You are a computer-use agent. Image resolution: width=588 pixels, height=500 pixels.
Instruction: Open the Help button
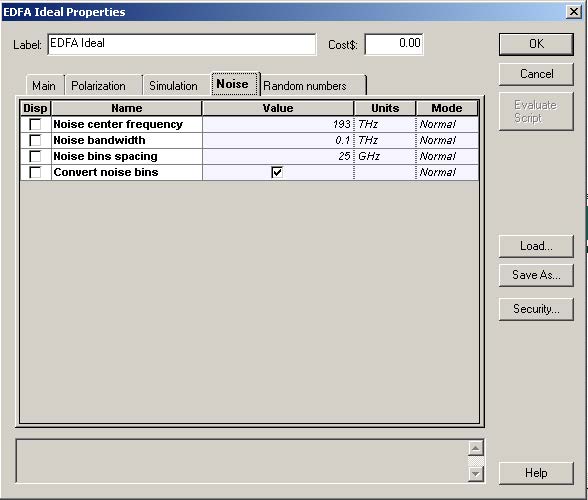tap(536, 473)
